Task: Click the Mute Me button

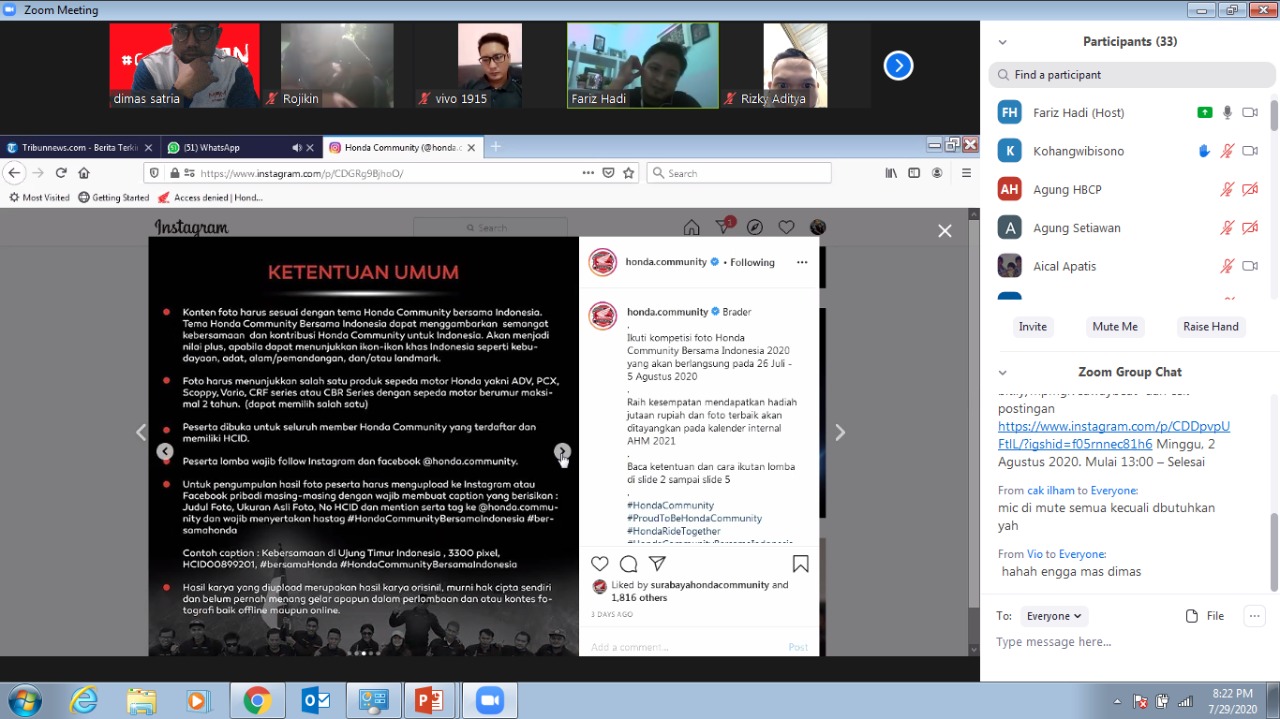Action: [x=1115, y=327]
